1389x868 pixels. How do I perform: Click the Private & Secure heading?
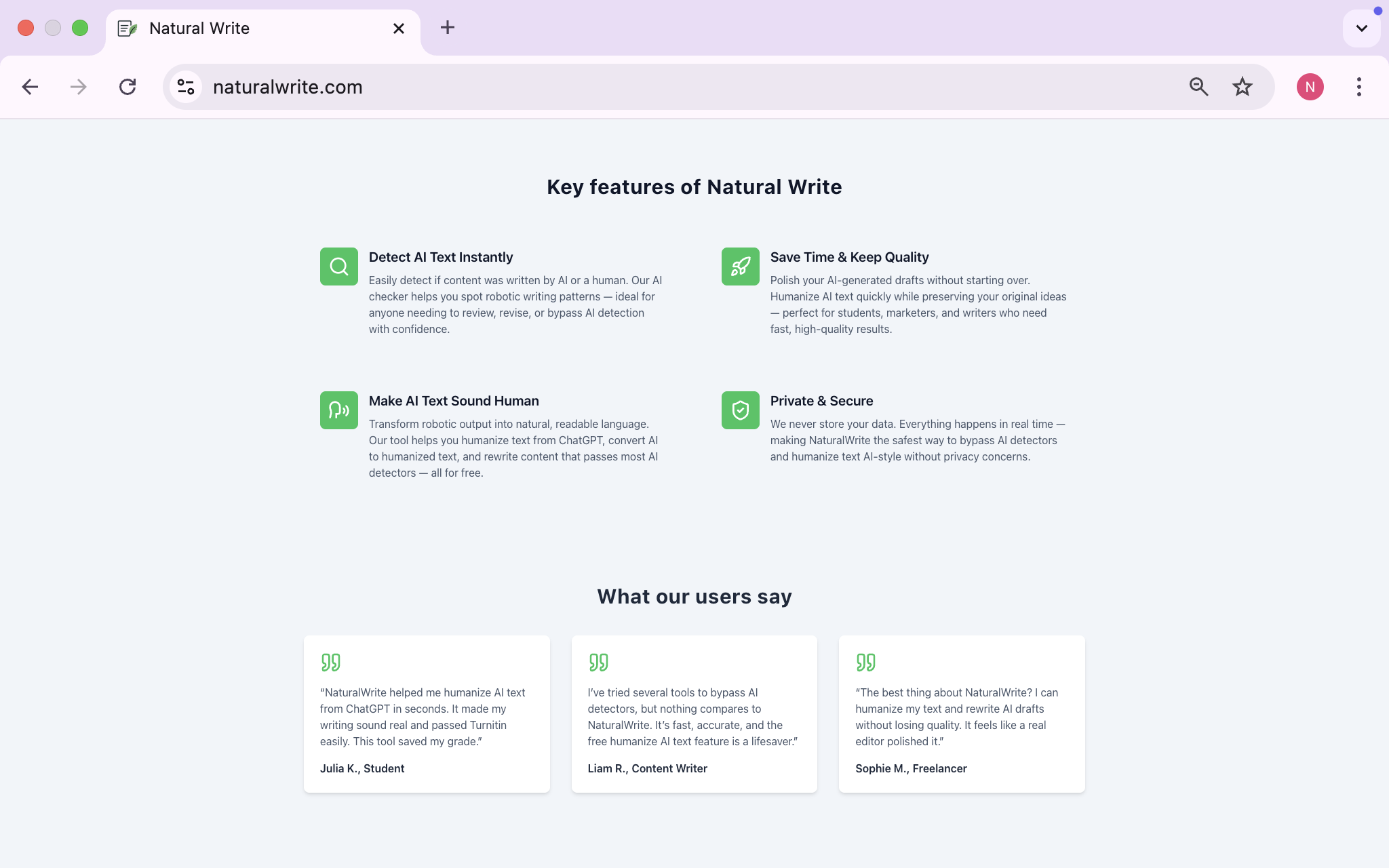coord(821,401)
